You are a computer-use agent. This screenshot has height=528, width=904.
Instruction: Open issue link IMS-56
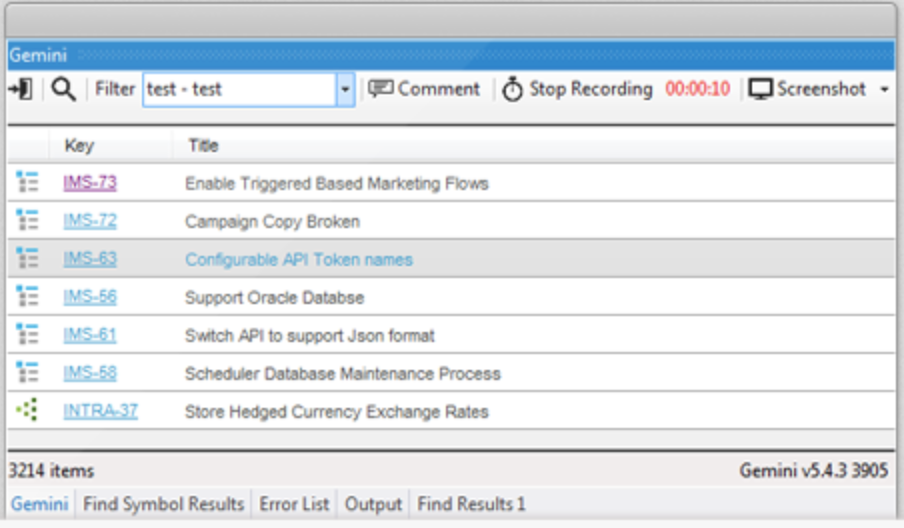tap(90, 297)
